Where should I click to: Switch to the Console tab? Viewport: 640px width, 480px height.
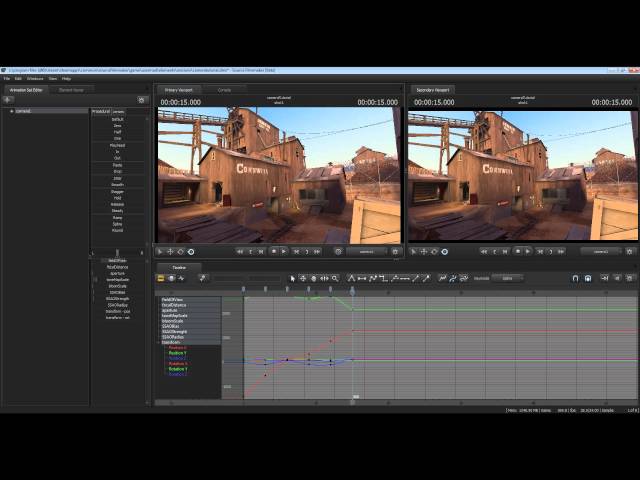coord(224,90)
